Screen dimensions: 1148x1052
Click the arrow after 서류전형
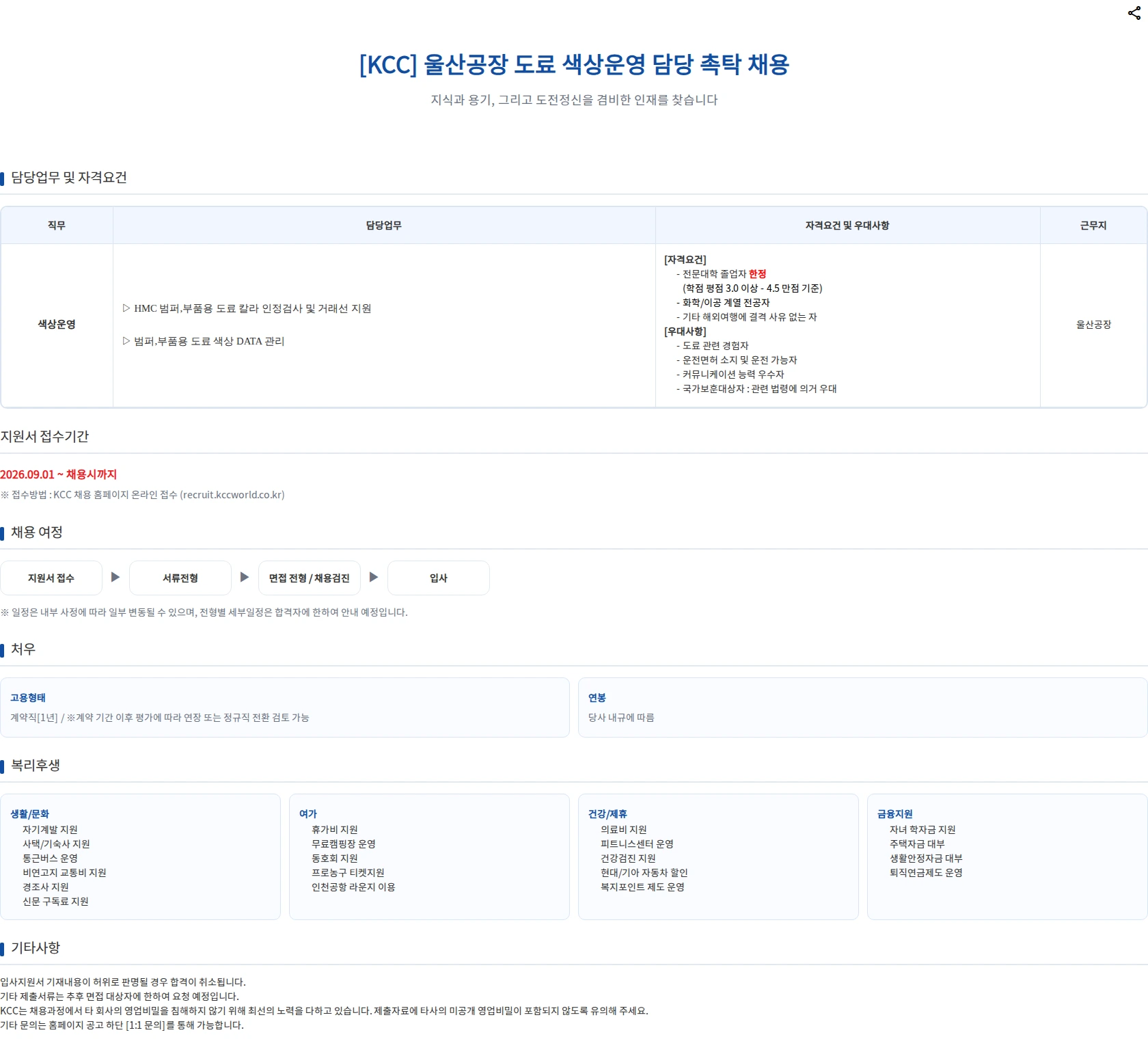pos(245,577)
